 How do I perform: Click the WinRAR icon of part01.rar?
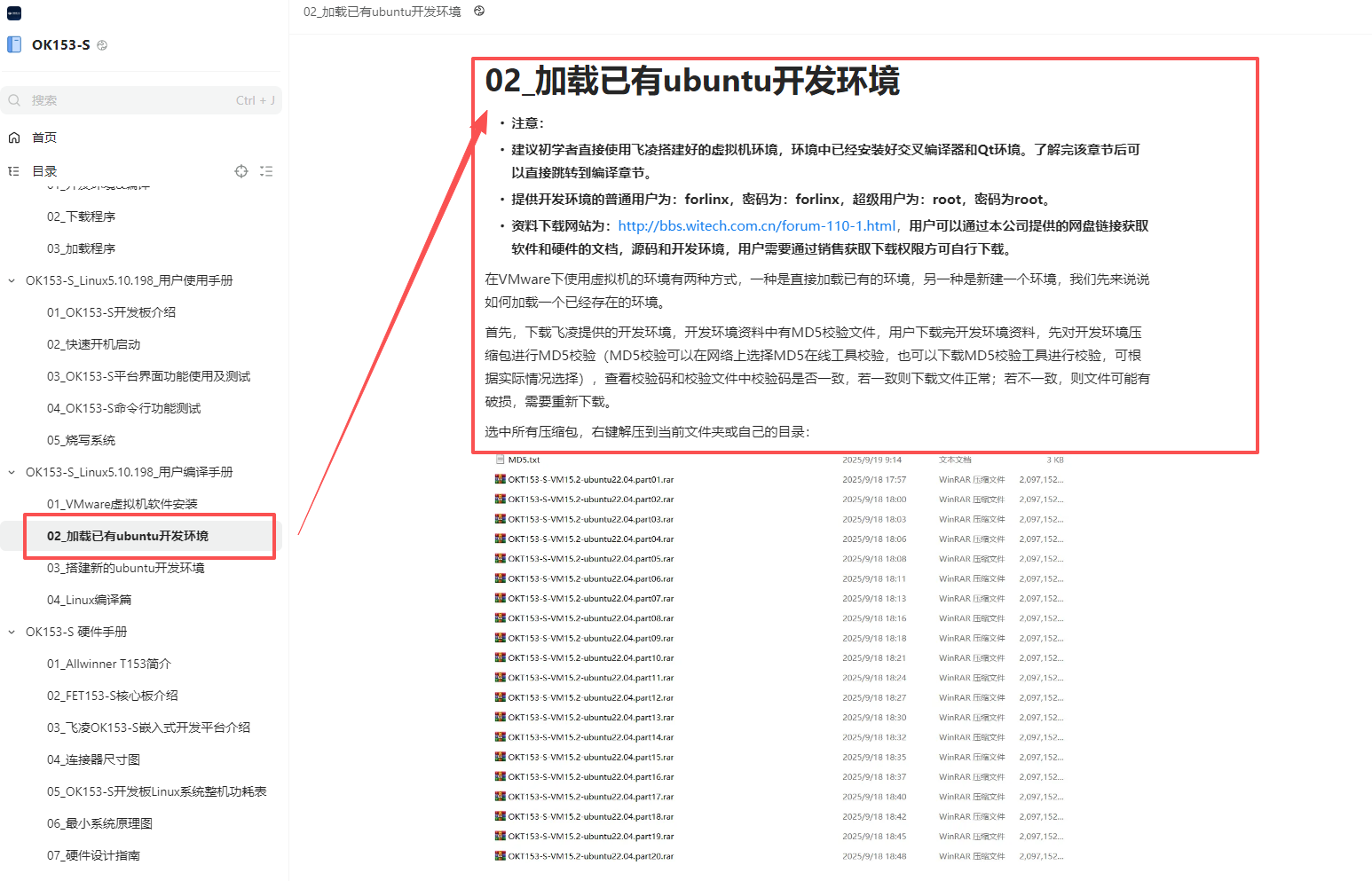pos(499,479)
